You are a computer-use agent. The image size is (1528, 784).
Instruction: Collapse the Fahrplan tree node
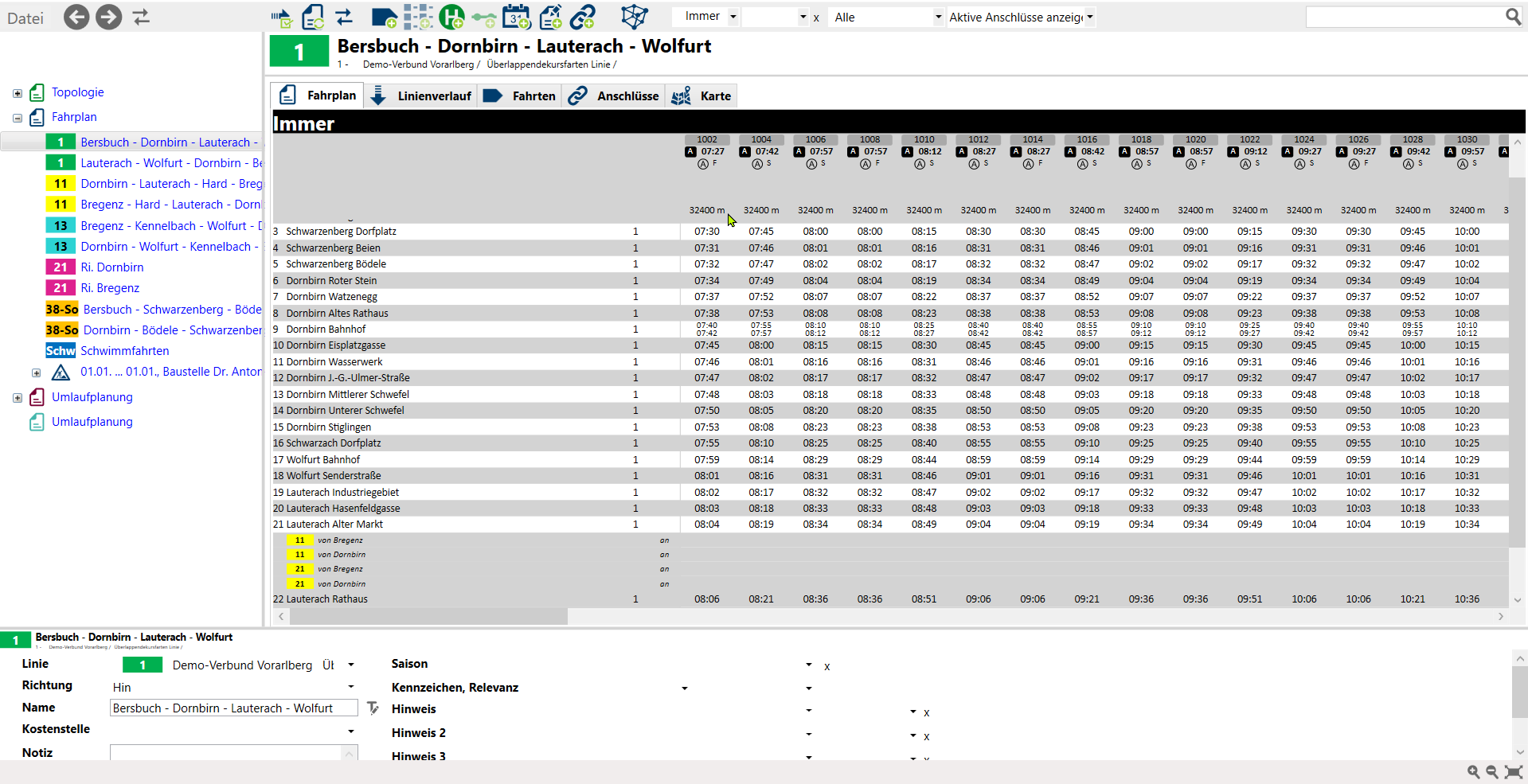[x=18, y=118]
